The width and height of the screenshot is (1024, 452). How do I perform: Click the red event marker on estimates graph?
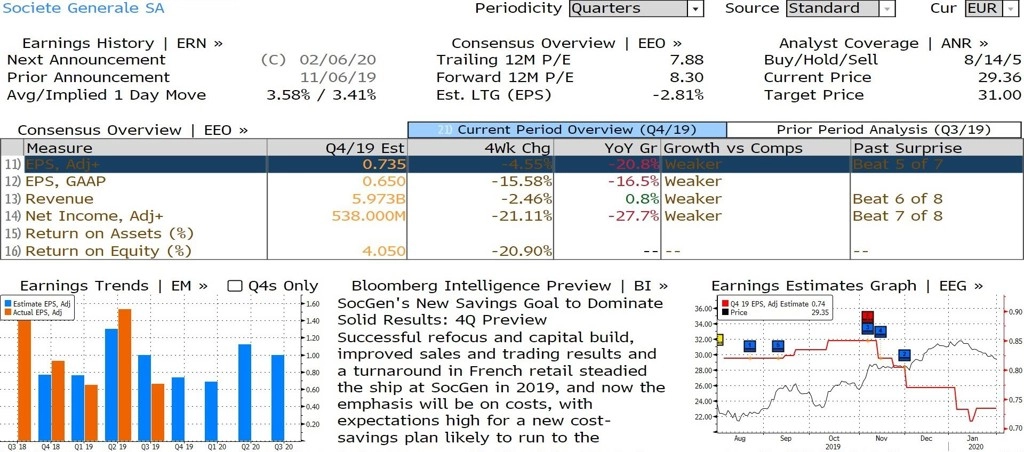(x=867, y=317)
